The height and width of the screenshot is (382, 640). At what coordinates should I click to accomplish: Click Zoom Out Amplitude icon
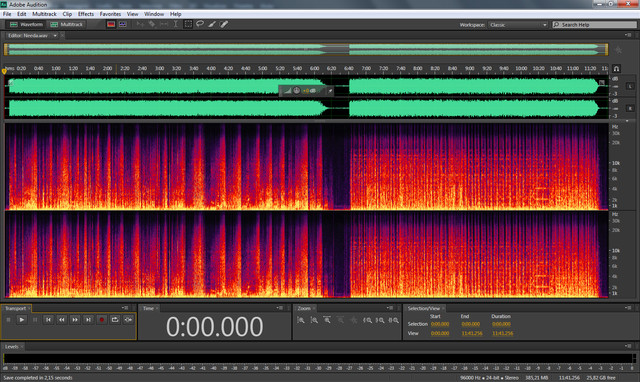point(314,320)
